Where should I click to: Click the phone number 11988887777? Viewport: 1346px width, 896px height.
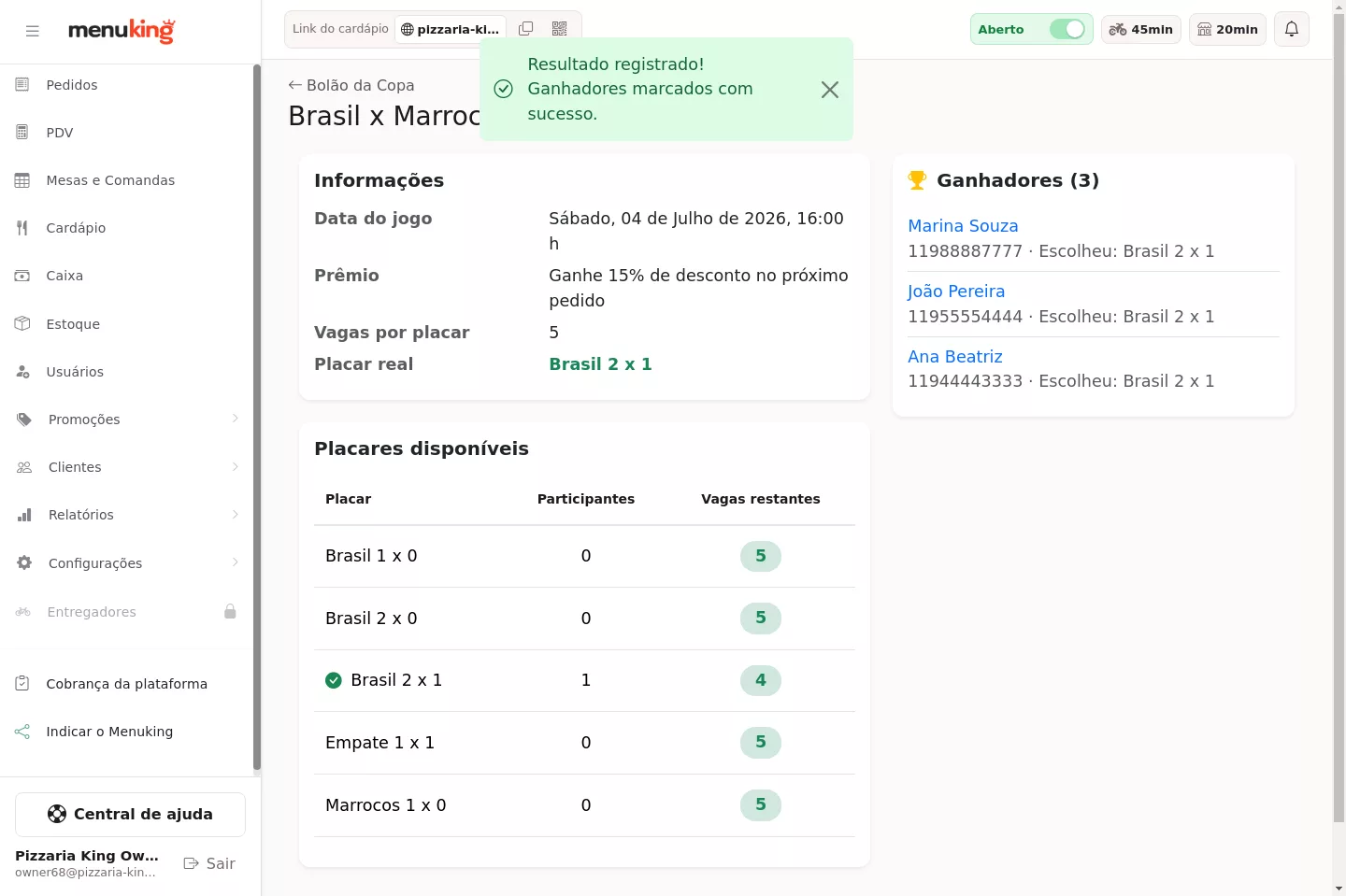coord(966,251)
